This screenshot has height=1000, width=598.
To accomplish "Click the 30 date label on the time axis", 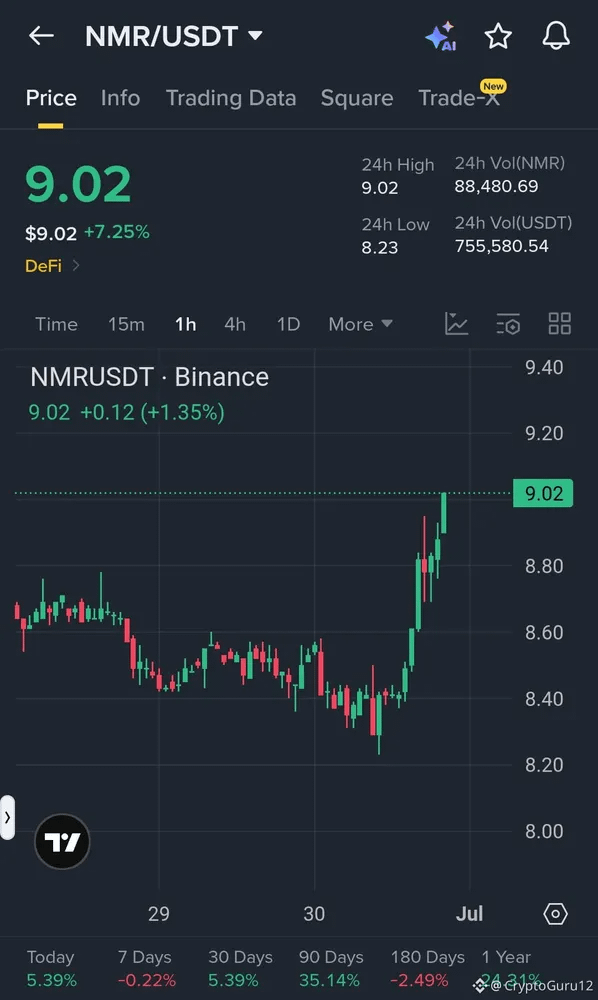I will coord(314,914).
